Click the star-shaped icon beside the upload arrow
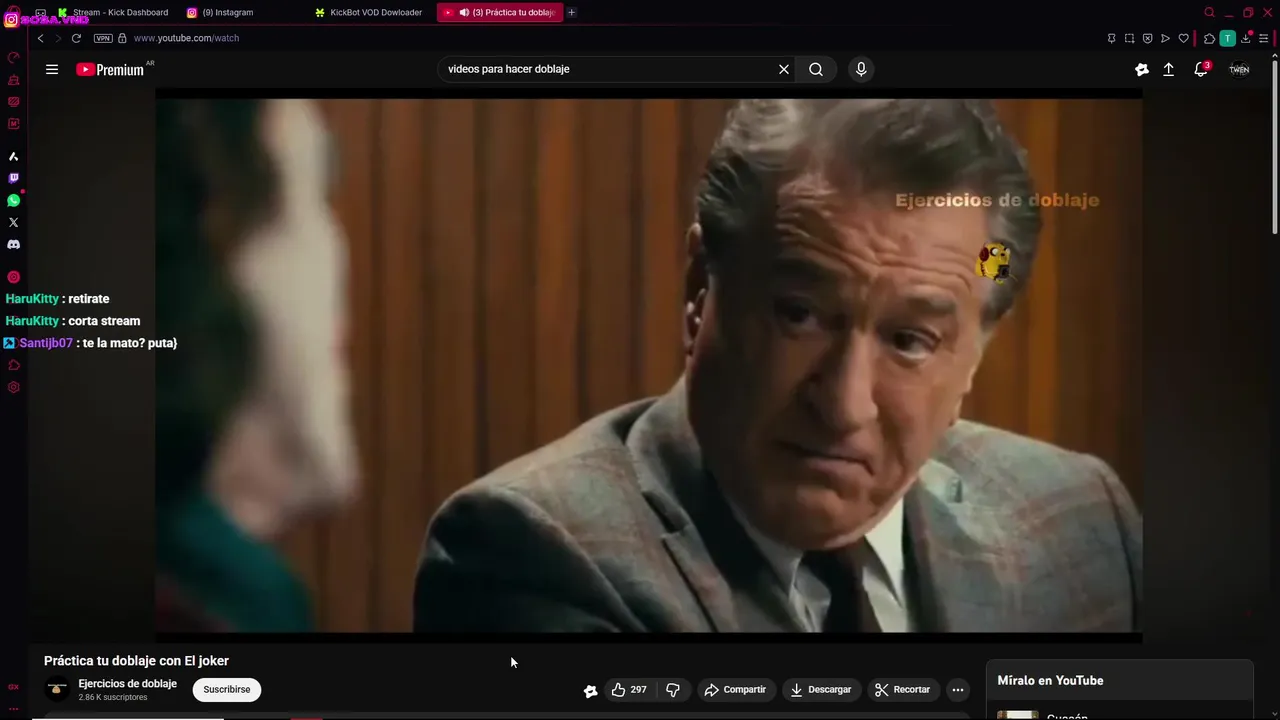The image size is (1280, 720). (1141, 69)
